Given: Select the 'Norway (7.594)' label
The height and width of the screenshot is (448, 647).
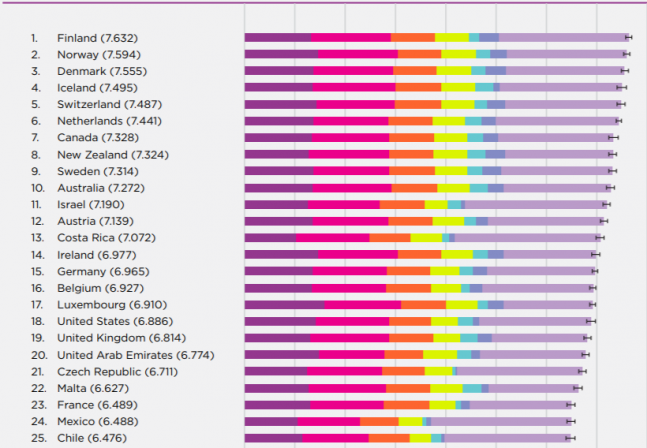Looking at the screenshot, I should (99, 54).
